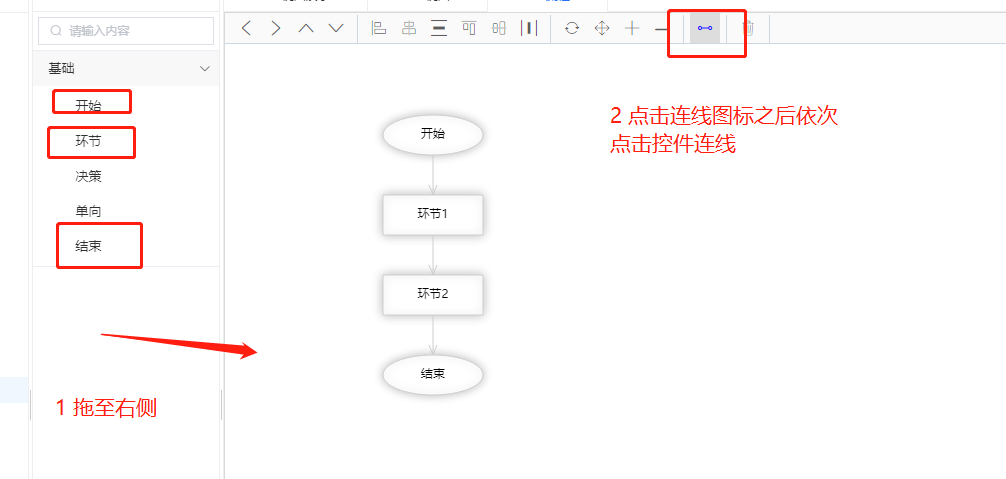The width and height of the screenshot is (1006, 479).
Task: Click the left arrow move icon
Action: [x=247, y=28]
